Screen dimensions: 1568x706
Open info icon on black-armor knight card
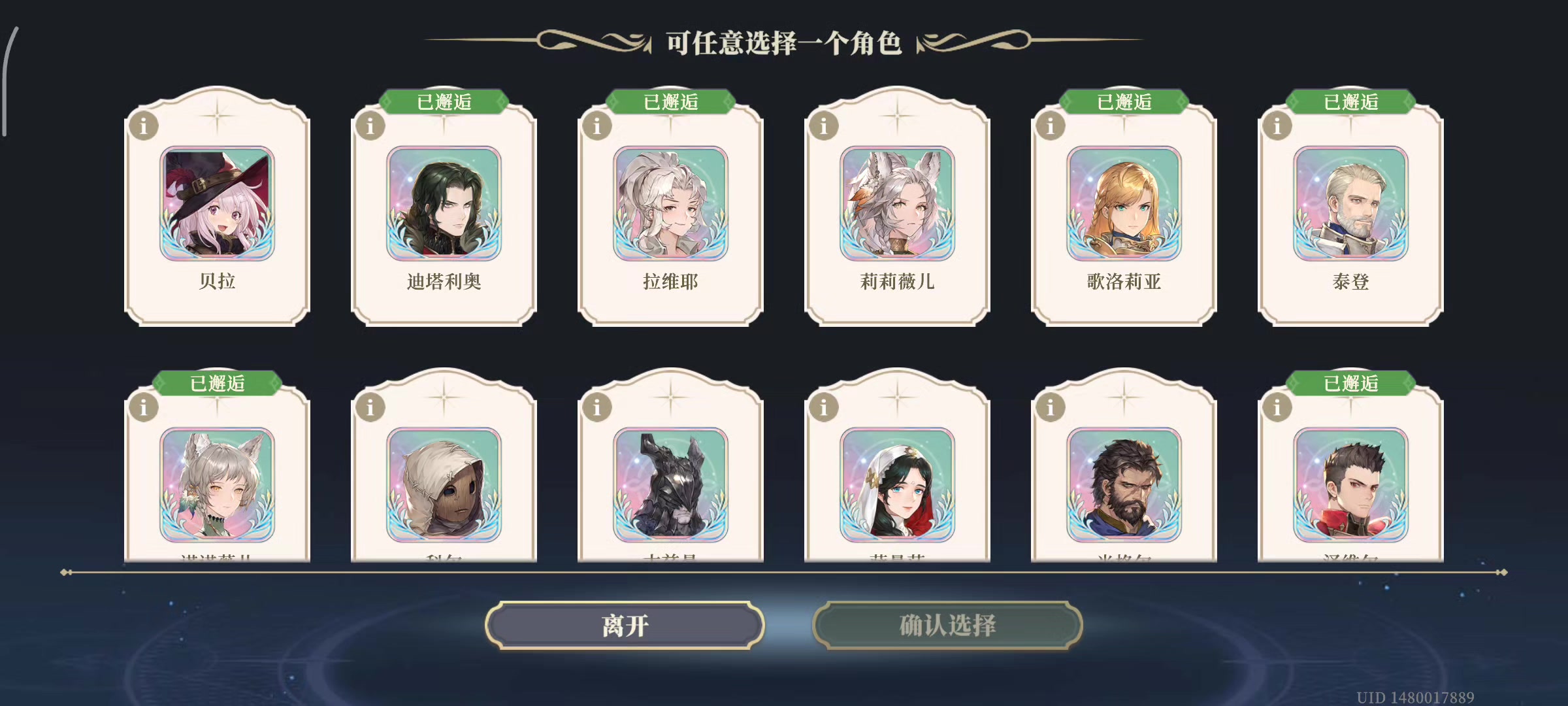[x=597, y=407]
